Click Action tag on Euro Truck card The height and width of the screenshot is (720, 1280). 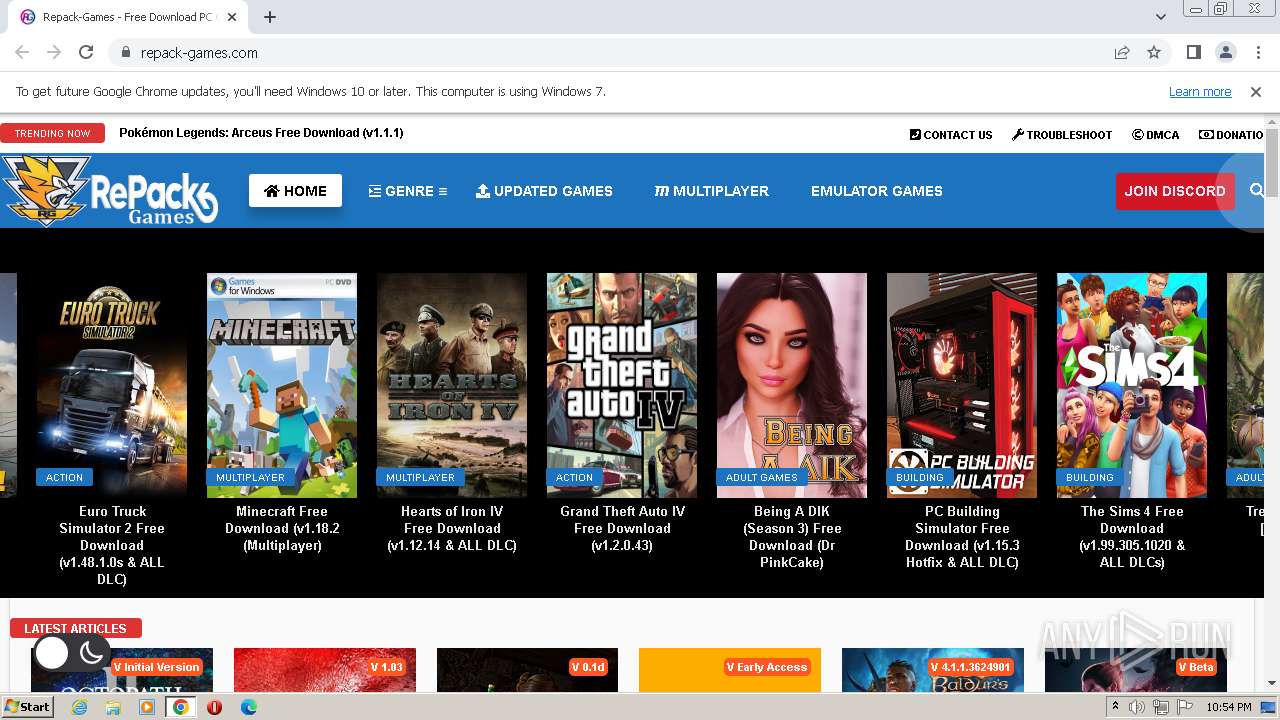(x=65, y=477)
